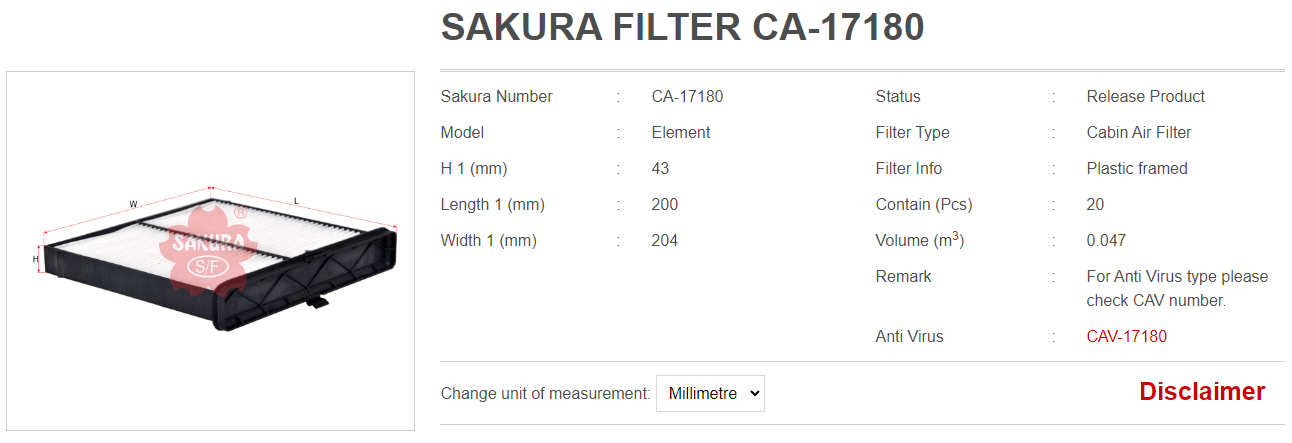Click the Change unit of measurement label
The image size is (1292, 443).
(x=546, y=393)
